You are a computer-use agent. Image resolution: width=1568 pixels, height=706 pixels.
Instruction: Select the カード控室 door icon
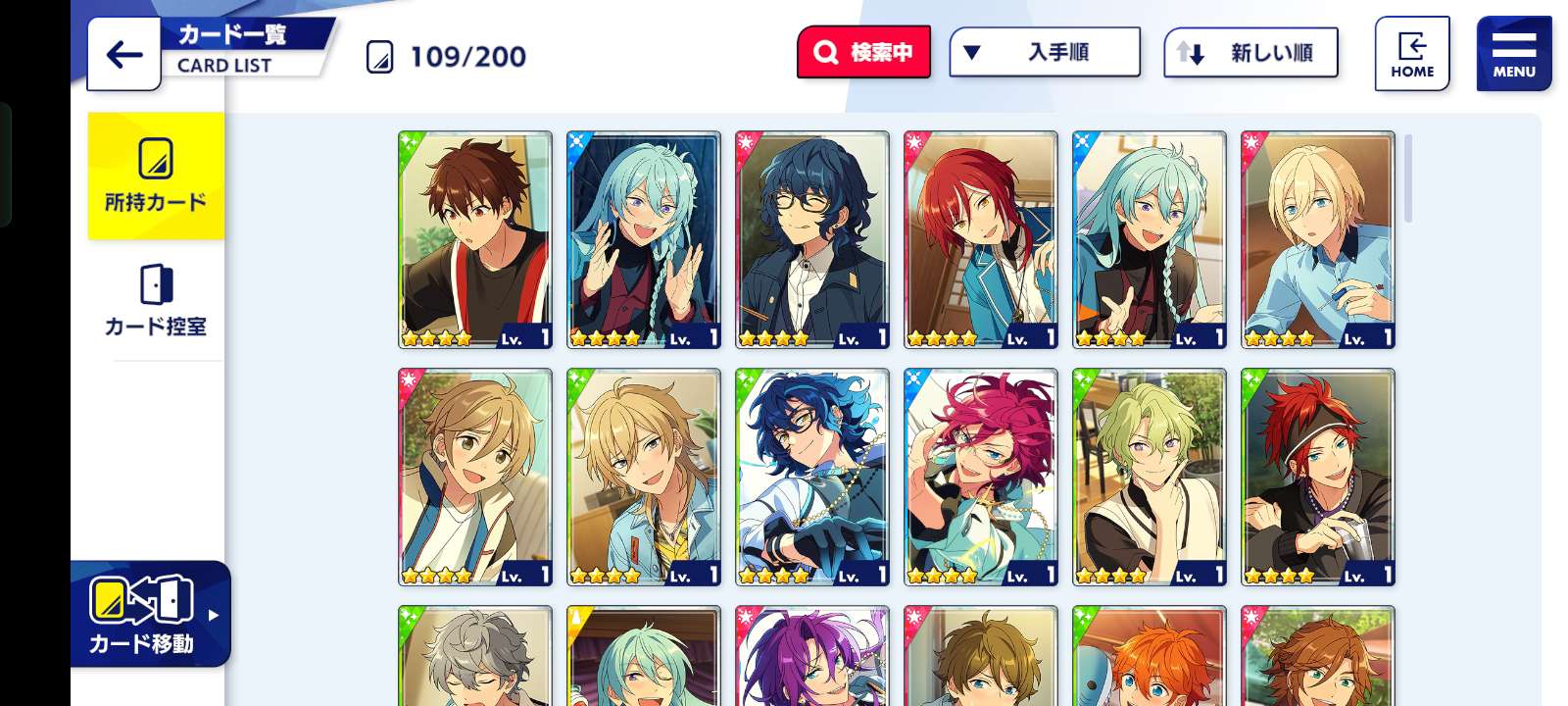pyautogui.click(x=156, y=284)
